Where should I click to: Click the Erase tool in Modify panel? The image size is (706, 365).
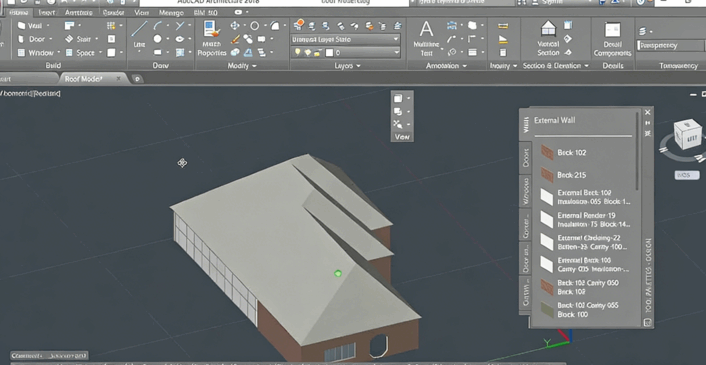pos(235,39)
